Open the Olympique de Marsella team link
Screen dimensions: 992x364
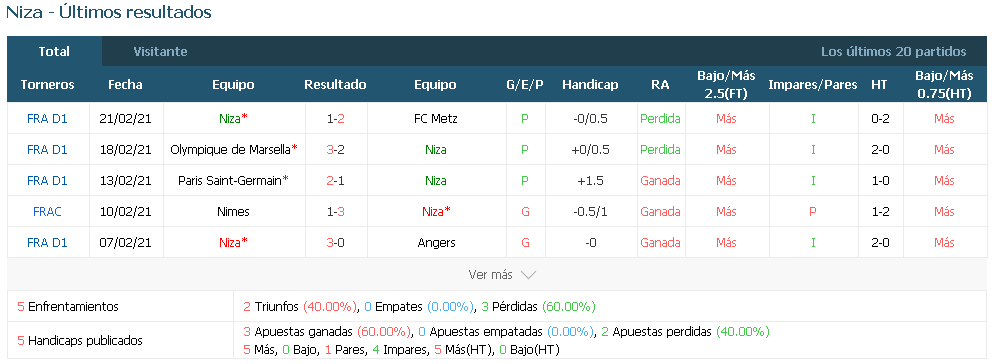[231, 149]
